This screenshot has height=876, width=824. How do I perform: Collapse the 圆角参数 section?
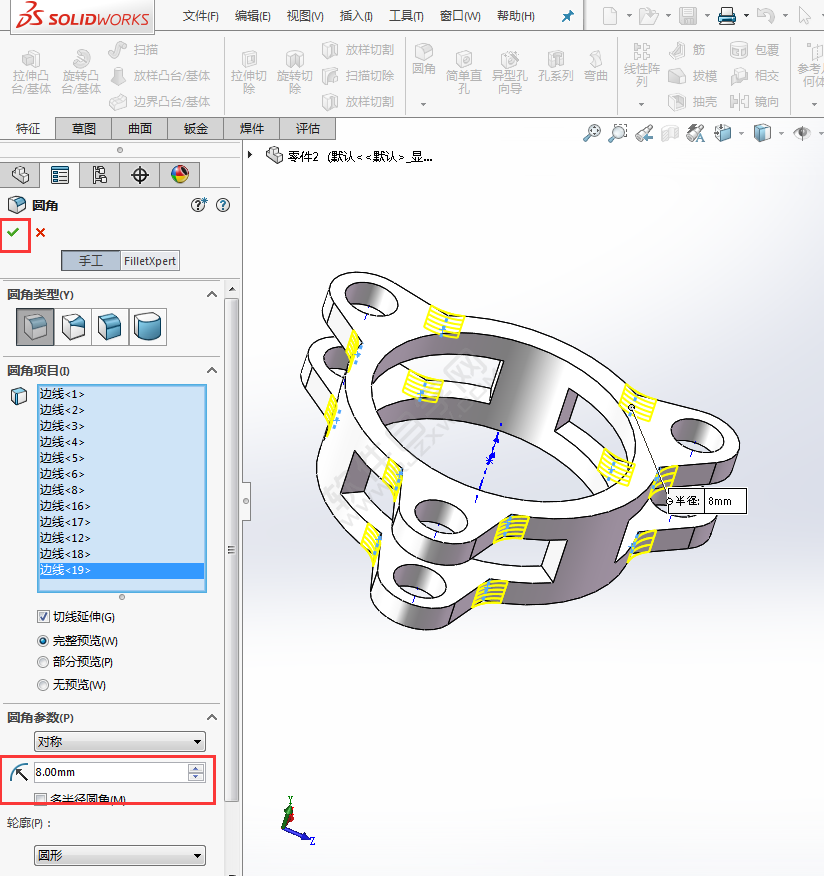(212, 717)
